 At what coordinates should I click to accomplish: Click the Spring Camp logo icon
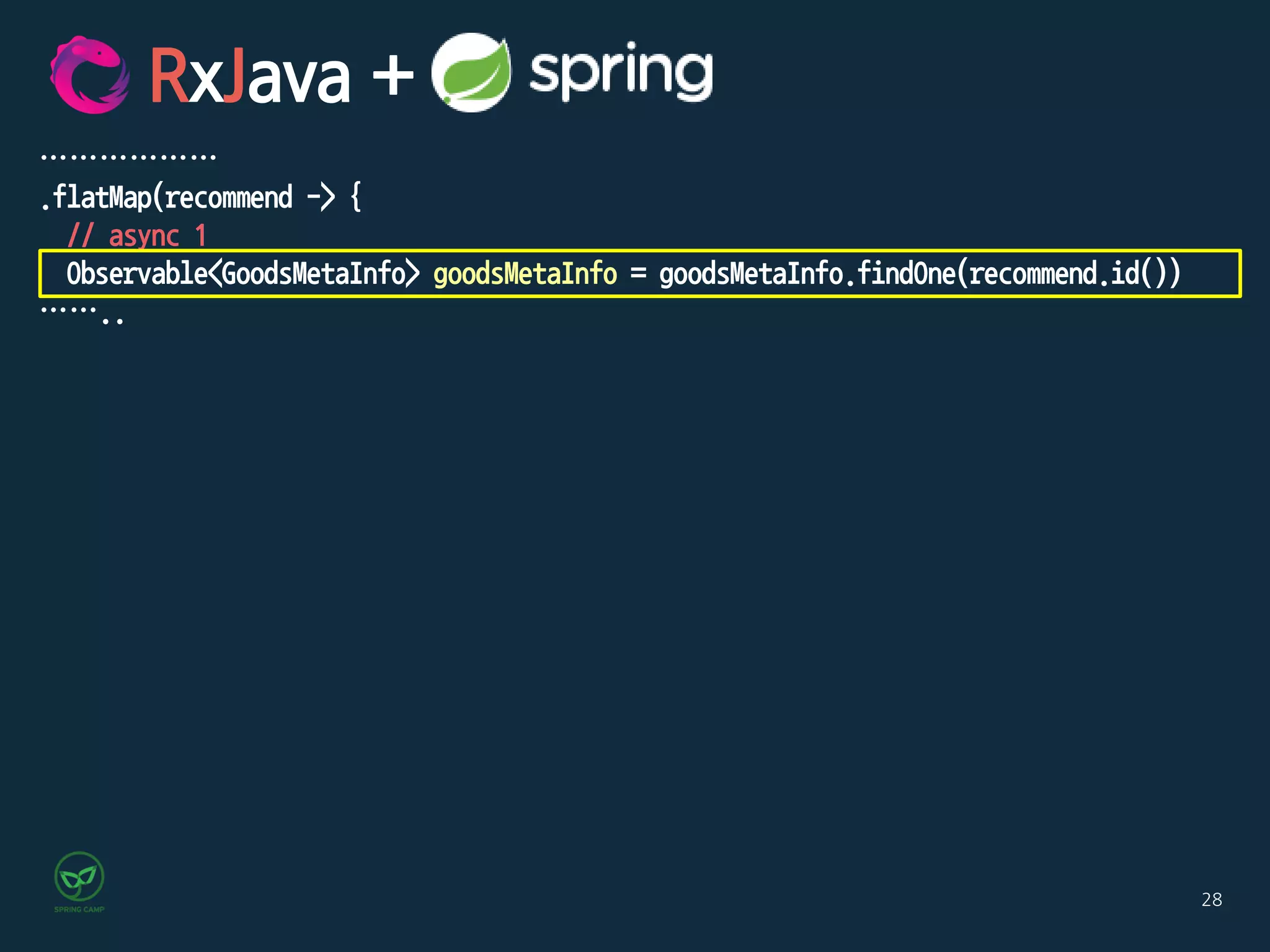[79, 876]
